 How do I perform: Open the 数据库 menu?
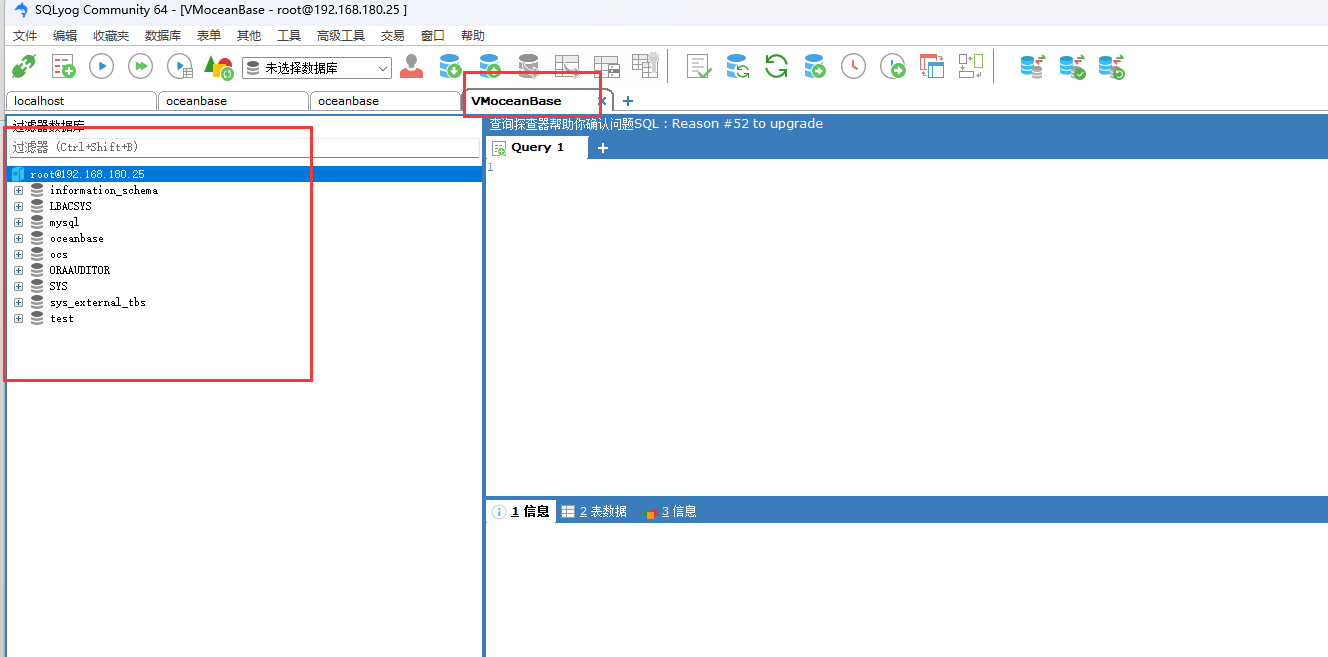point(163,35)
